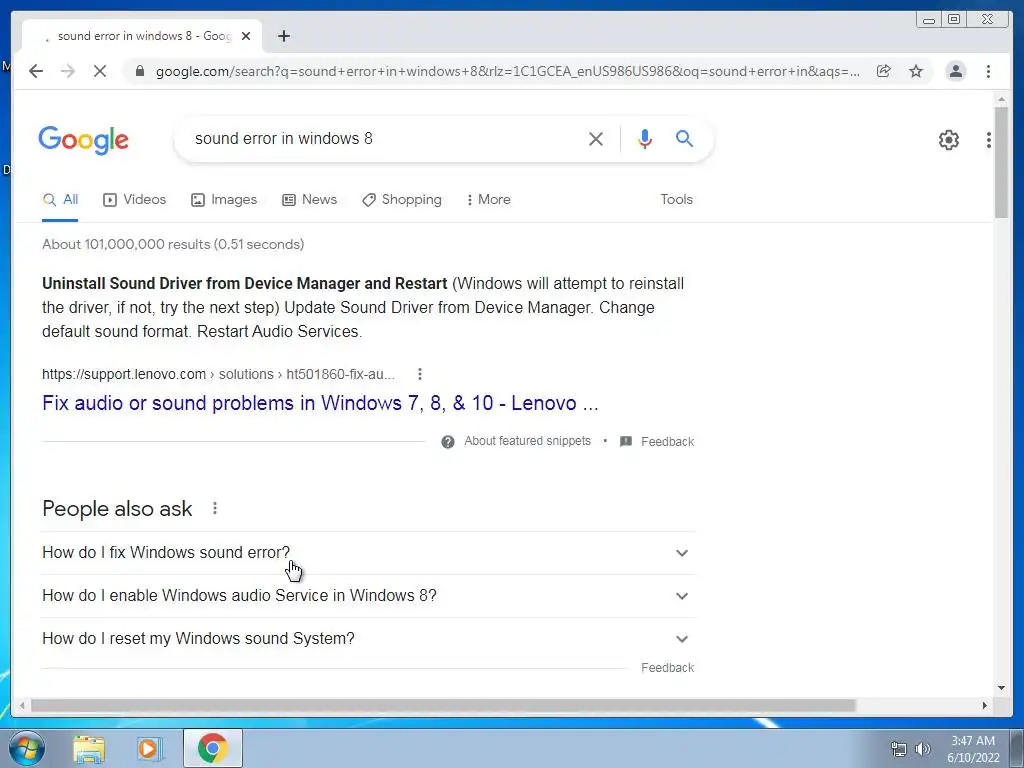This screenshot has height=768, width=1024.
Task: Click the vertical scrollbar thumb
Action: click(x=1001, y=163)
